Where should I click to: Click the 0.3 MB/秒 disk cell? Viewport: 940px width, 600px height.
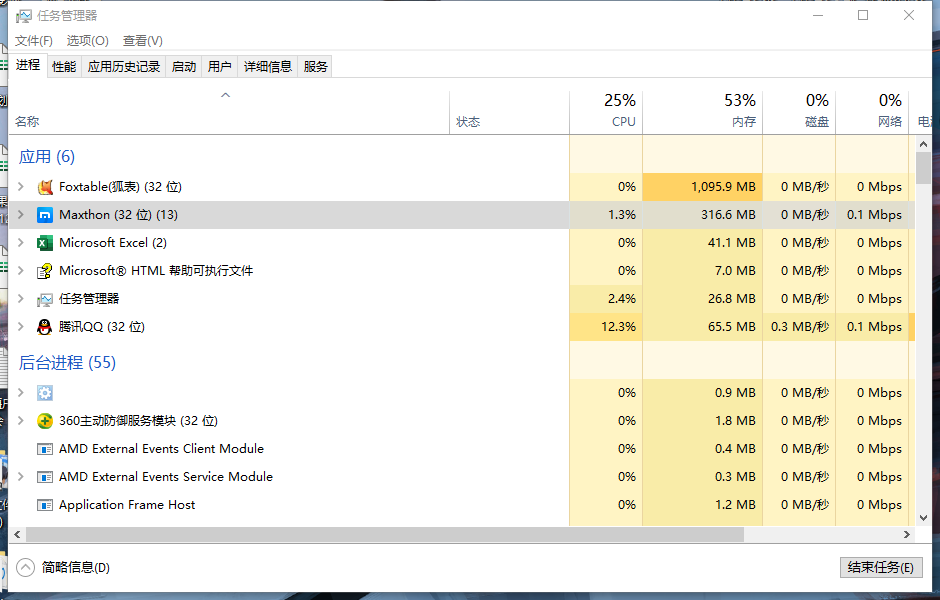[x=799, y=327]
